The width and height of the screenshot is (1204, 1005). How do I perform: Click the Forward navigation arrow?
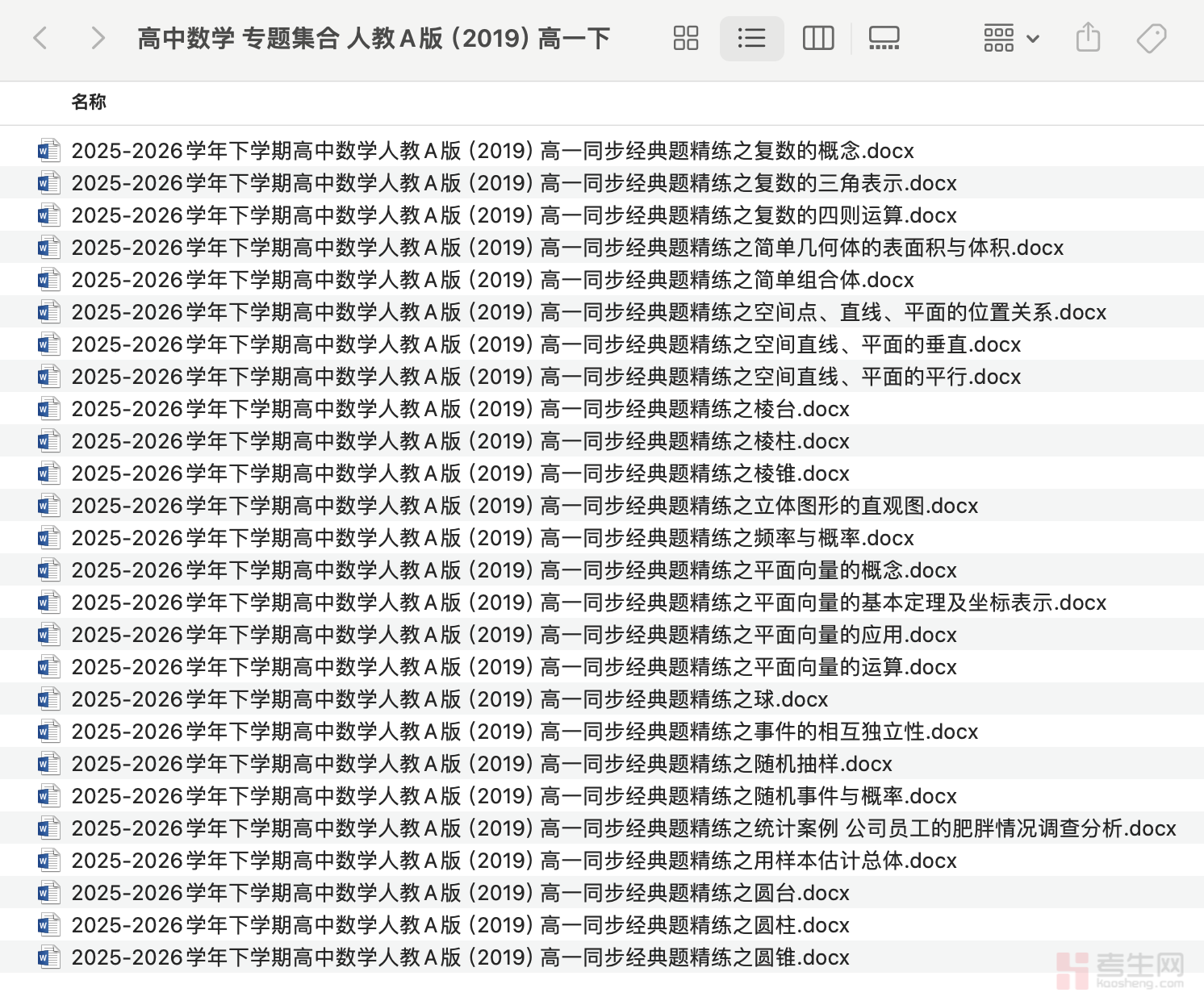pyautogui.click(x=98, y=38)
